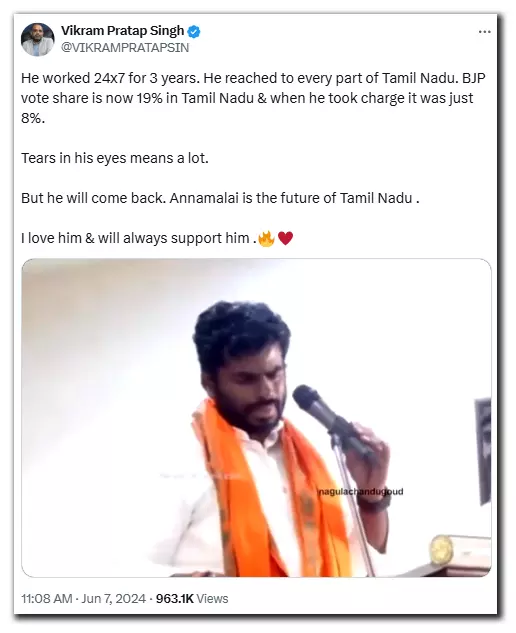
Task: Click the first tweet paragraph about vote share
Action: pos(253,98)
